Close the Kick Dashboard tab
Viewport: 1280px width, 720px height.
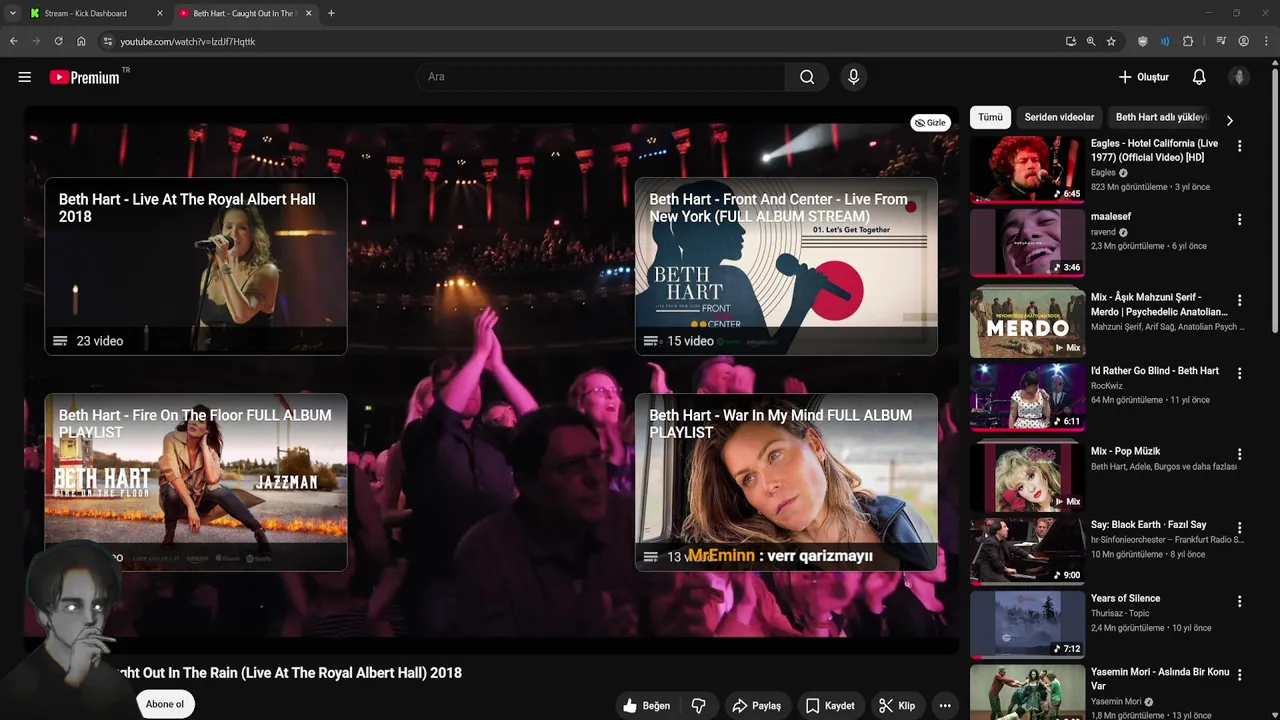click(160, 13)
